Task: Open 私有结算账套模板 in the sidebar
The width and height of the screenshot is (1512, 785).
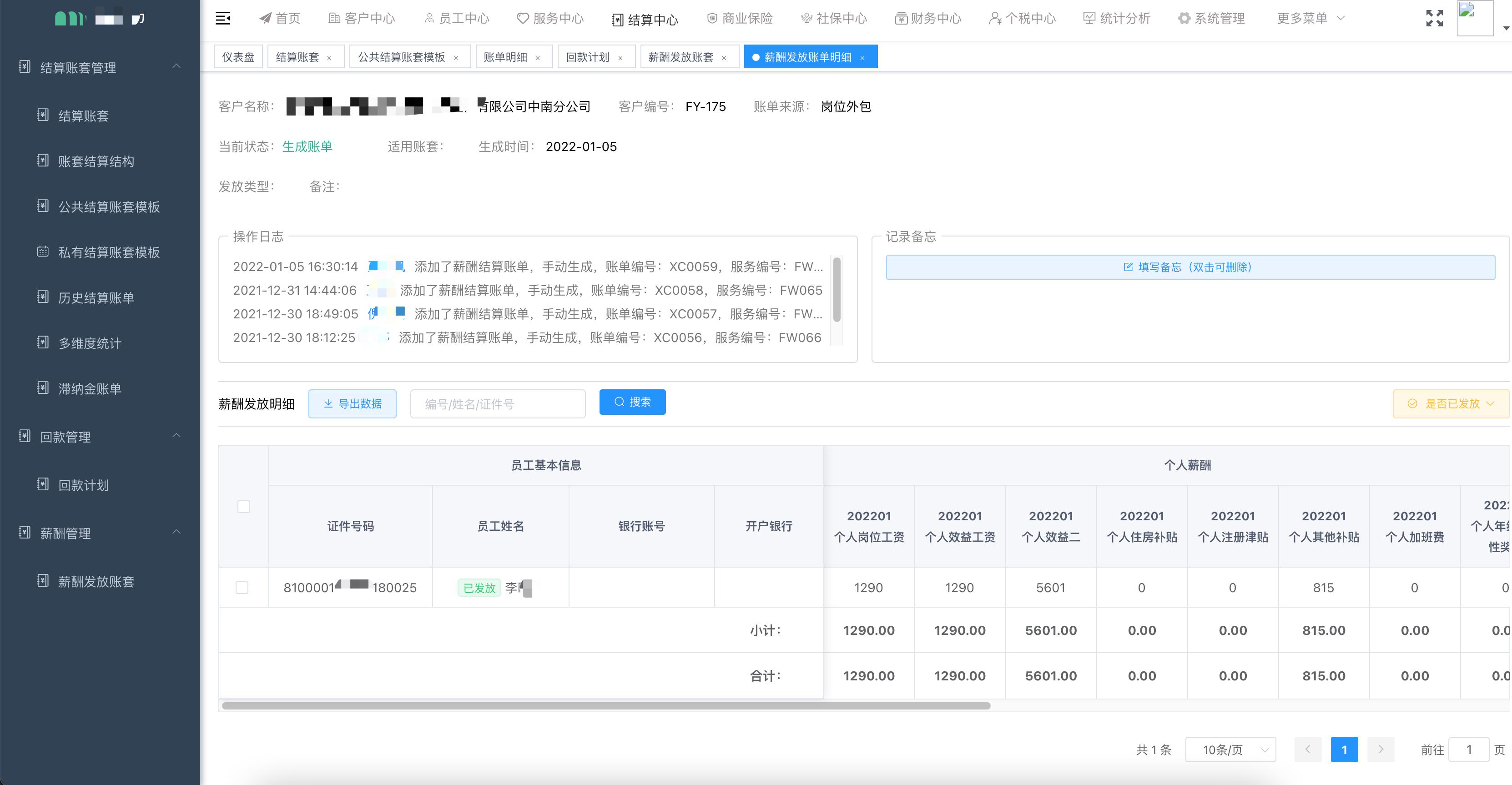Action: click(x=109, y=252)
